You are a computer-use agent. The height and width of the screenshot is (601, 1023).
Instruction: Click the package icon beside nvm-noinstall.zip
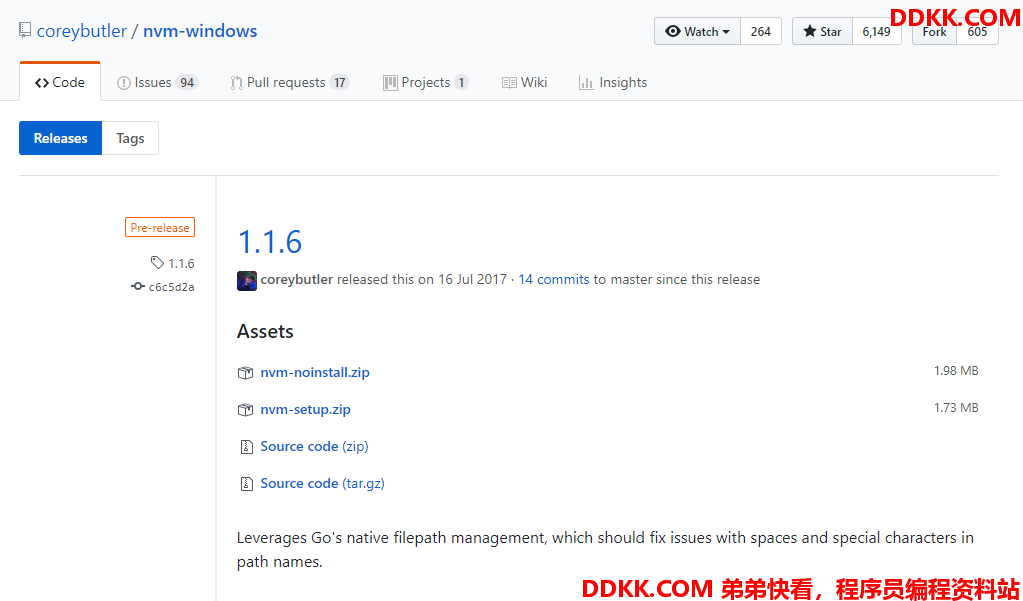coord(245,373)
